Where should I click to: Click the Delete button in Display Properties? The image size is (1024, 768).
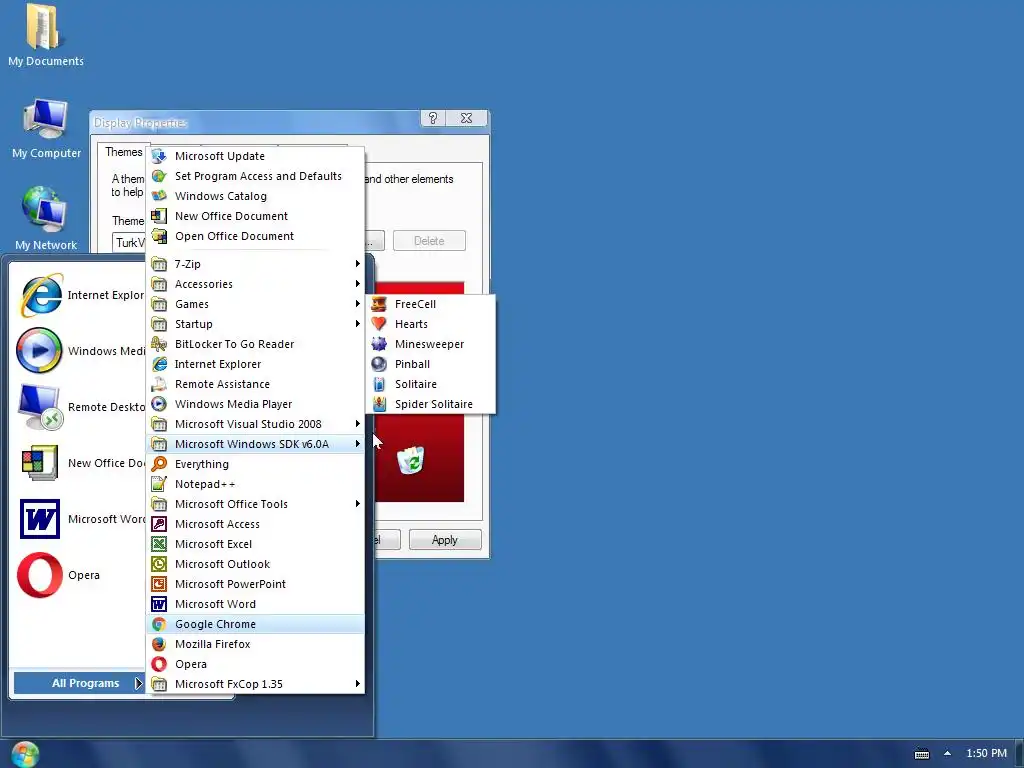coord(429,241)
